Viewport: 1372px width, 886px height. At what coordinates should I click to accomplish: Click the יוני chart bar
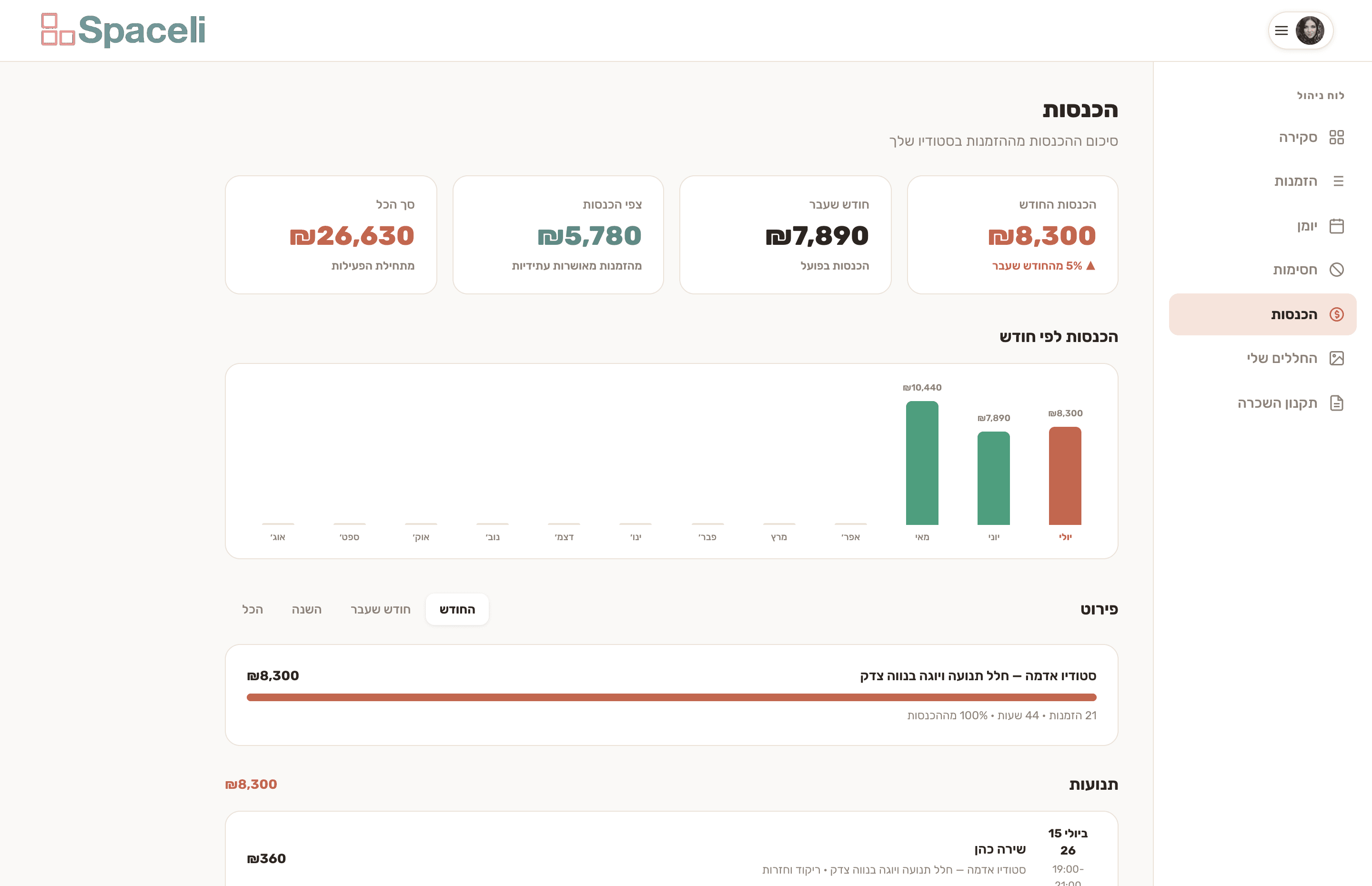click(993, 478)
